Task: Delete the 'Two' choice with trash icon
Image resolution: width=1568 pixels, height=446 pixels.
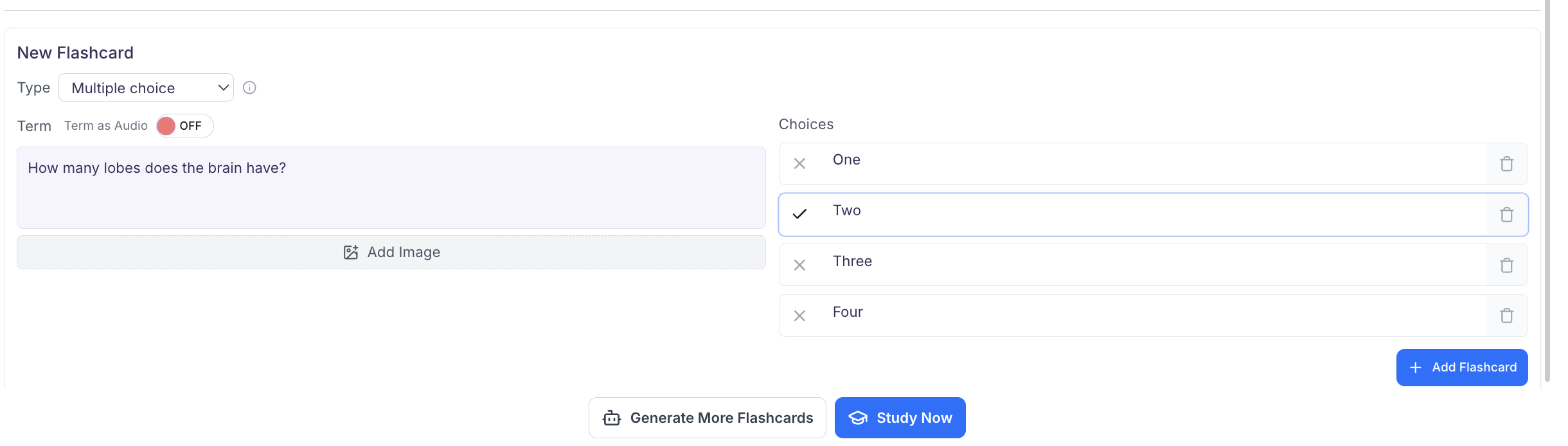Action: coord(1506,215)
